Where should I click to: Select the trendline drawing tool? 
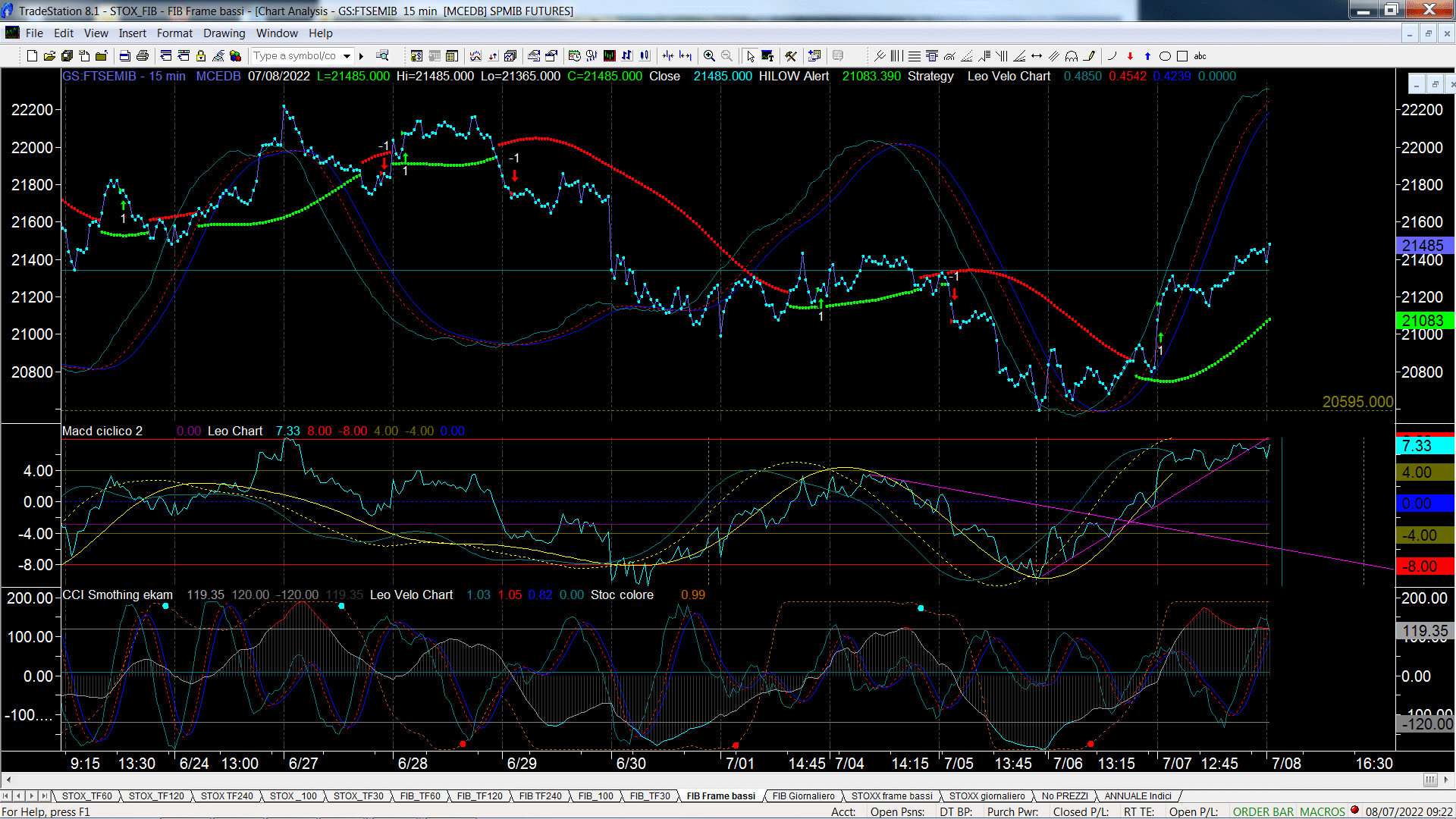tap(880, 55)
